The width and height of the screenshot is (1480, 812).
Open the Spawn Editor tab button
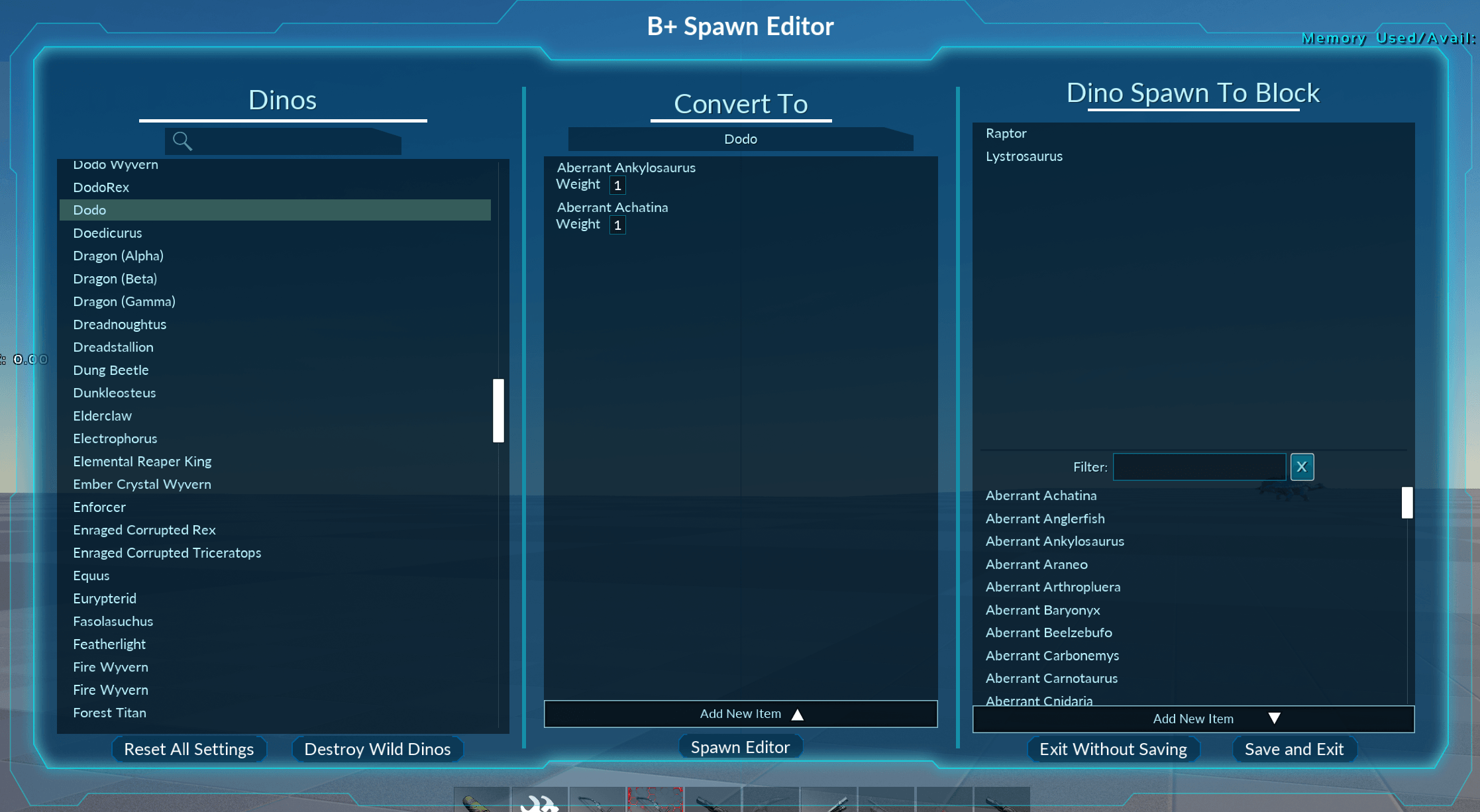(740, 747)
